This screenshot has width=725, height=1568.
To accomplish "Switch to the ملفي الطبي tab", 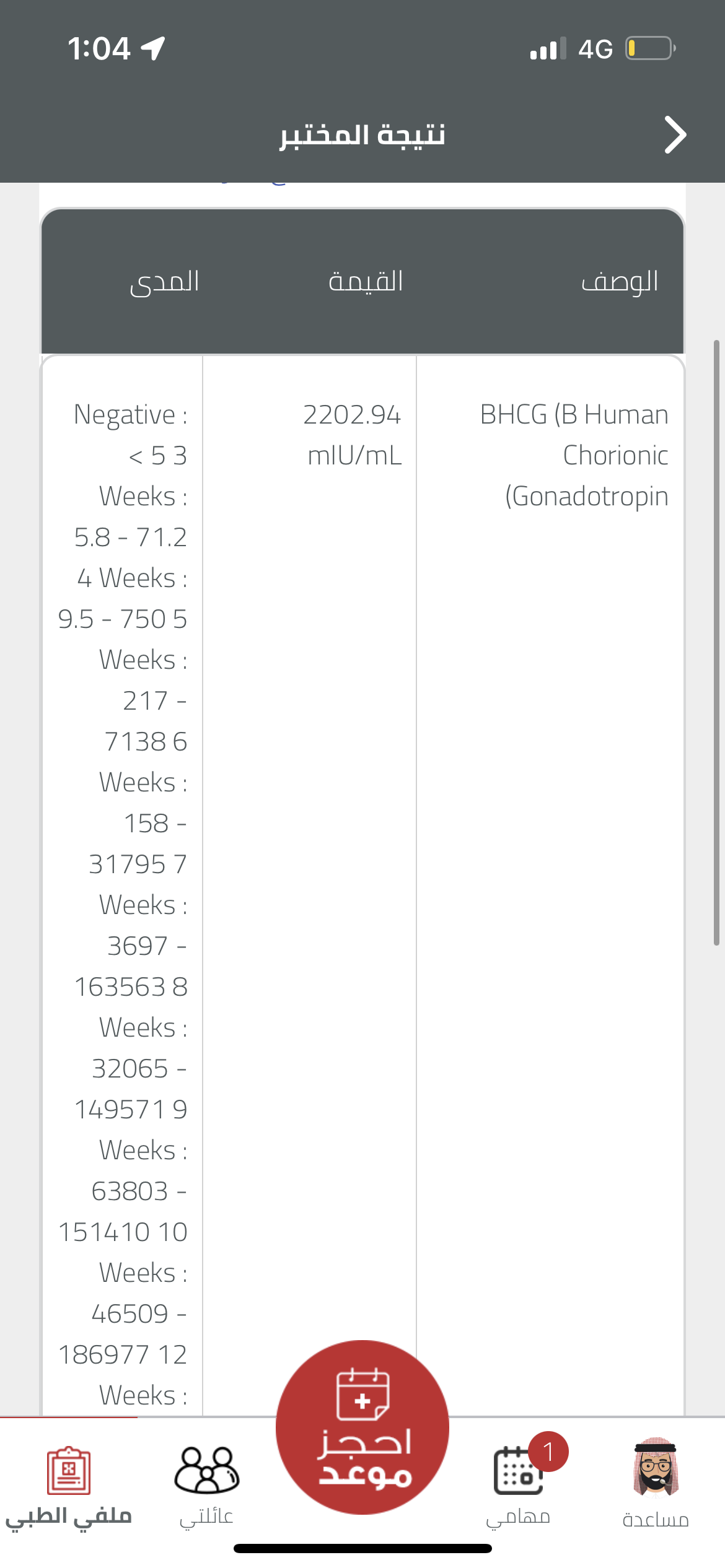I will coord(69,1516).
